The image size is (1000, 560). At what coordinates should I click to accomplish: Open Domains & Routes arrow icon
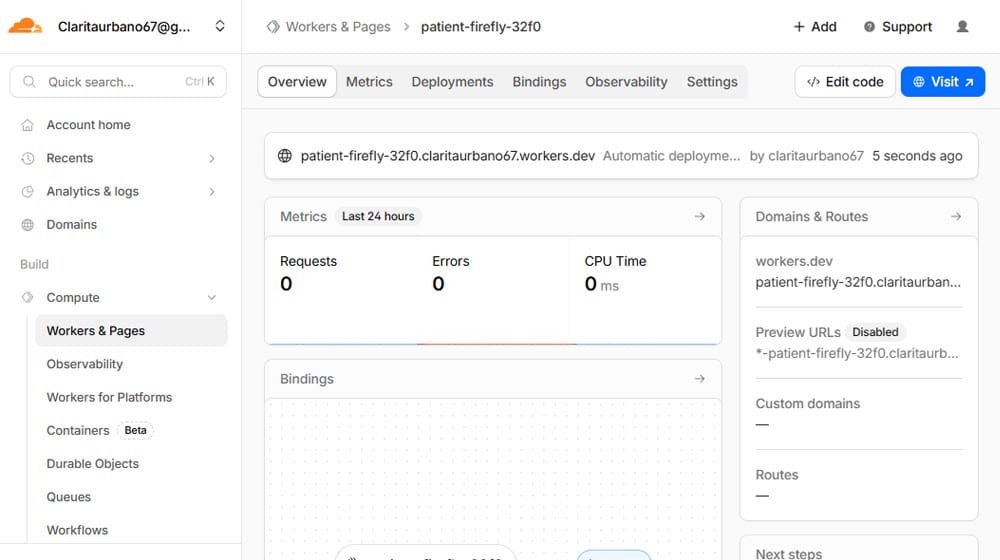point(956,216)
